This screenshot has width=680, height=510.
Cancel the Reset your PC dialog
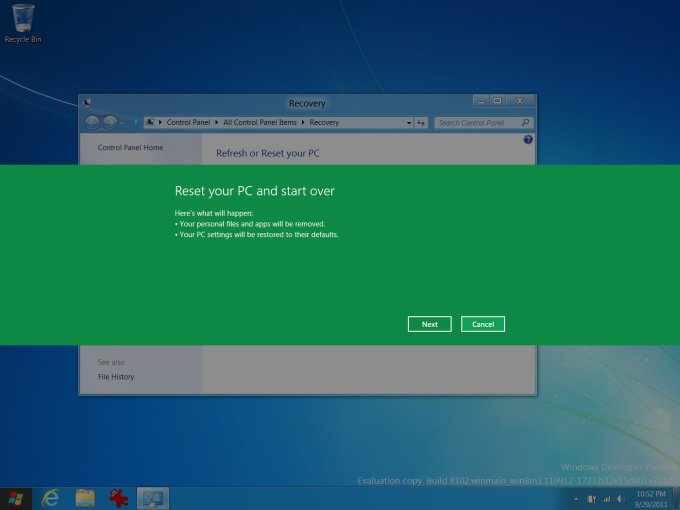point(483,324)
